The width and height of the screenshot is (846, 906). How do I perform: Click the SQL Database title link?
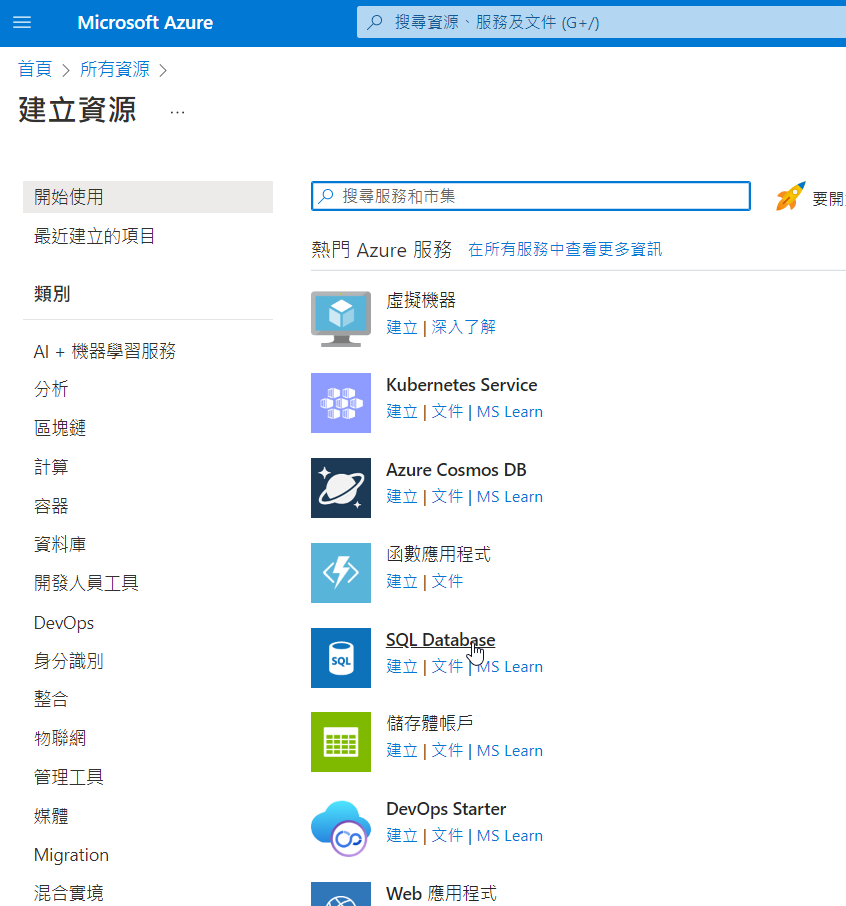pos(440,640)
